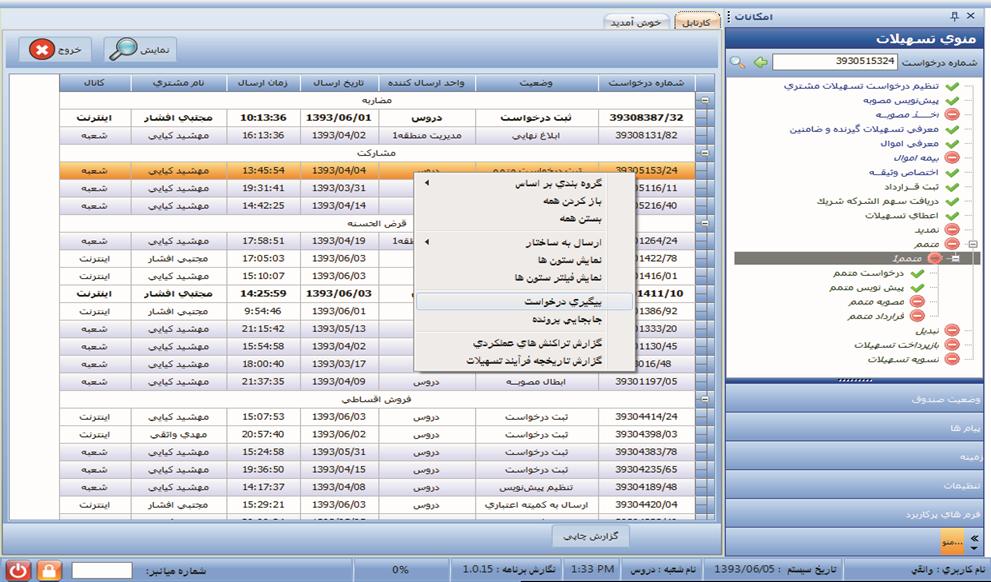Collapse the مضاربه group in the grid
The image size is (991, 582).
tap(706, 101)
